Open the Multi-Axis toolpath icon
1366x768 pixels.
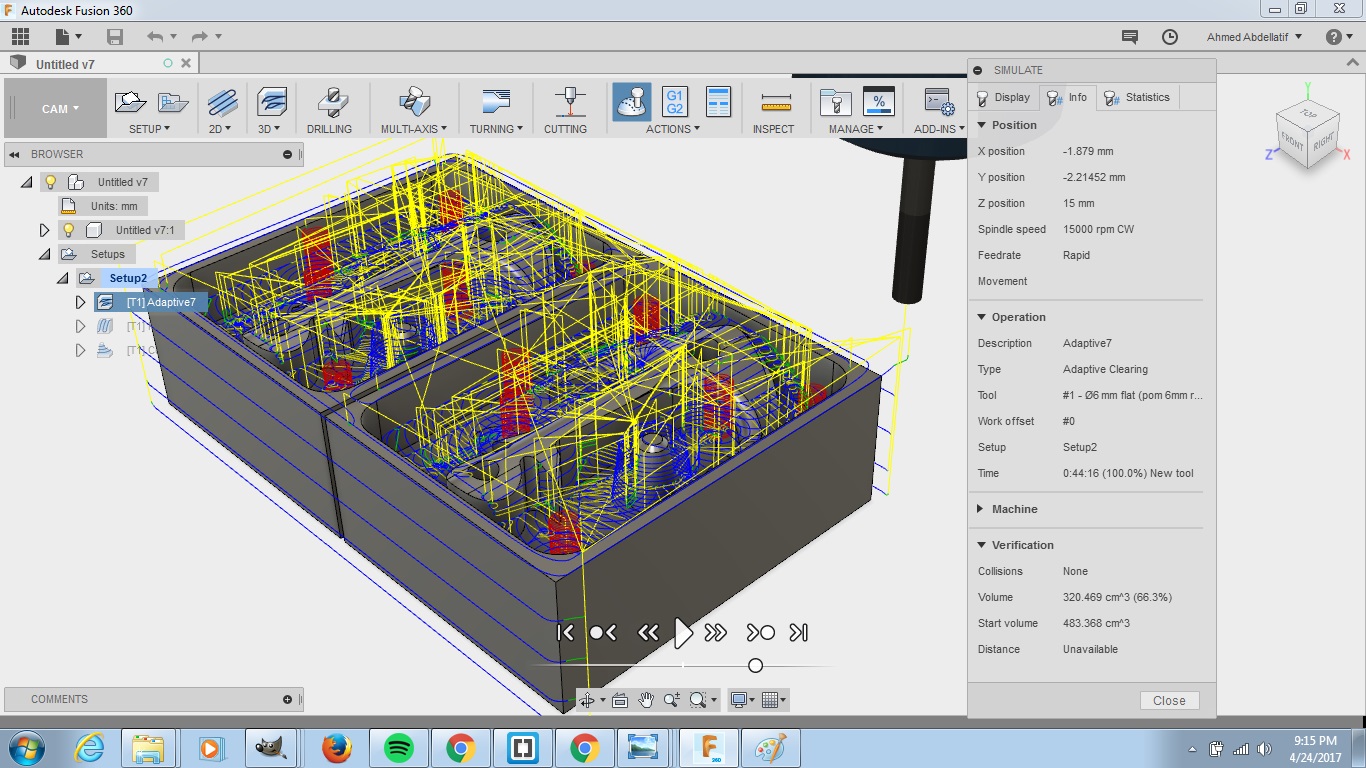pyautogui.click(x=413, y=102)
